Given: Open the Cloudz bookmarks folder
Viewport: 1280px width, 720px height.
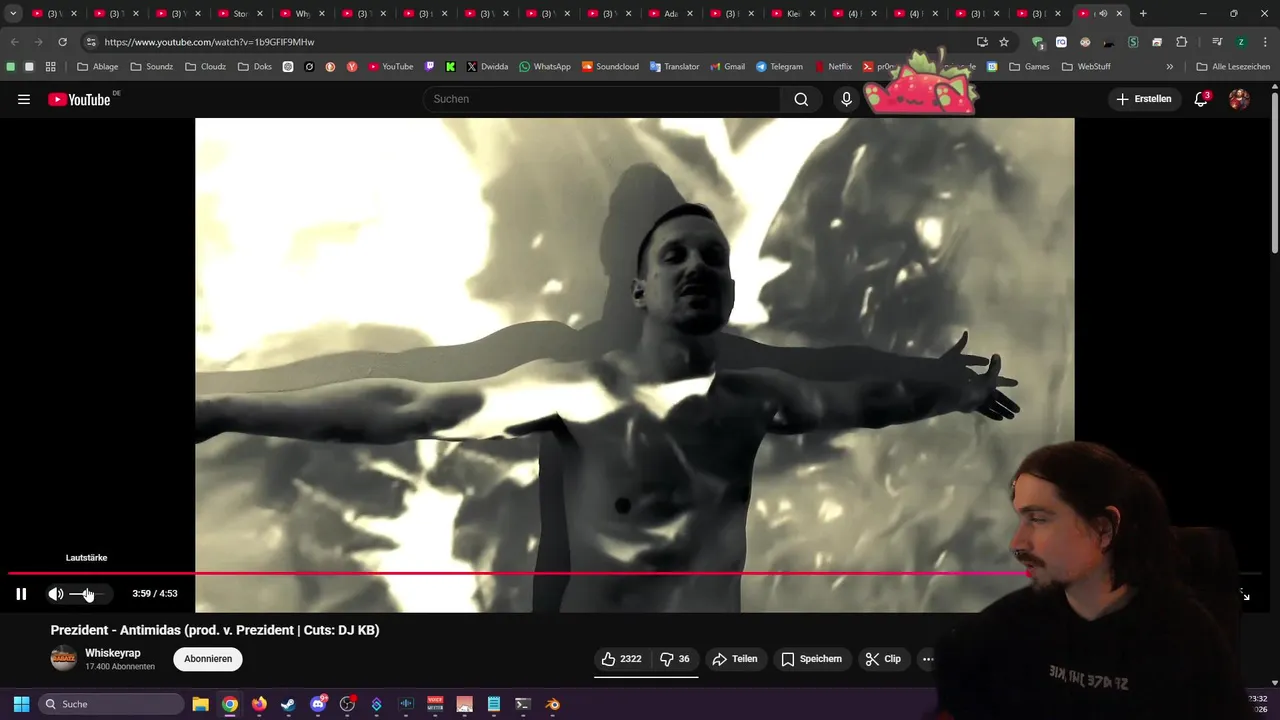Looking at the screenshot, I should click(x=206, y=67).
